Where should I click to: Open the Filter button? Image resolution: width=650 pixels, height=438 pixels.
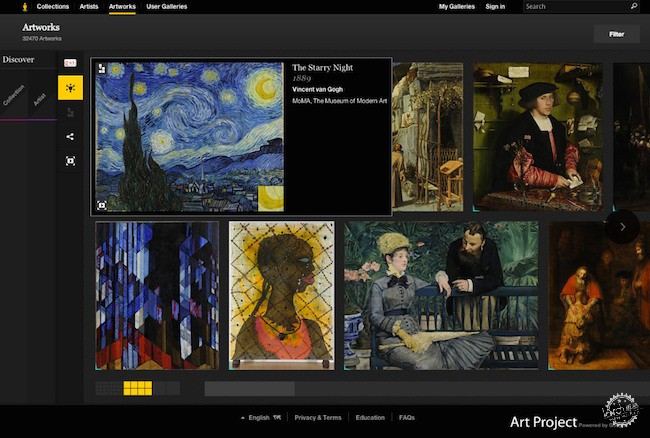[617, 34]
